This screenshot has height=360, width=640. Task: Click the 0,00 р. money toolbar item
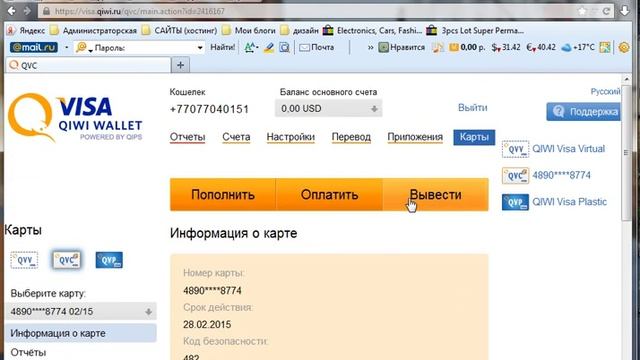[x=467, y=47]
